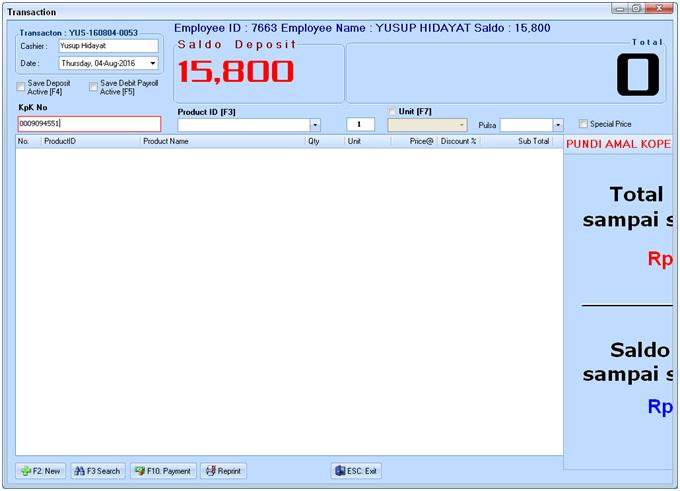Click the KpK No input field
The height and width of the screenshot is (491, 680).
tap(88, 124)
